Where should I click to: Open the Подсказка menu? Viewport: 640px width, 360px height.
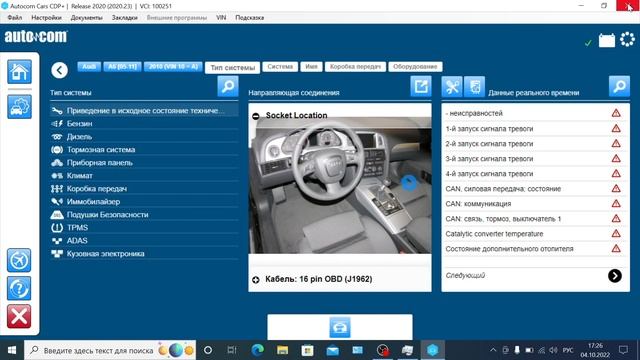pos(249,18)
